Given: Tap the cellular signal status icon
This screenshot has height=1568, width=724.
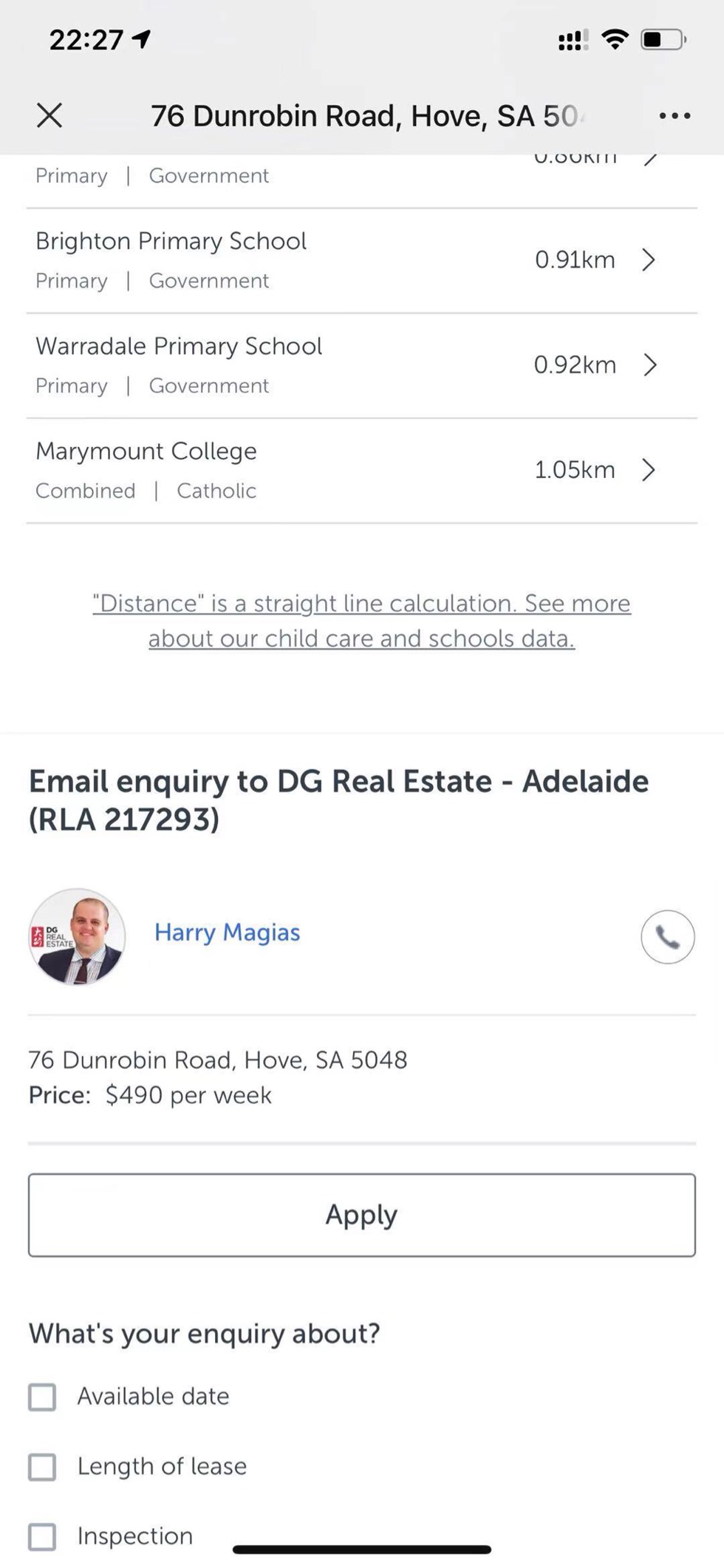Looking at the screenshot, I should click(x=573, y=40).
